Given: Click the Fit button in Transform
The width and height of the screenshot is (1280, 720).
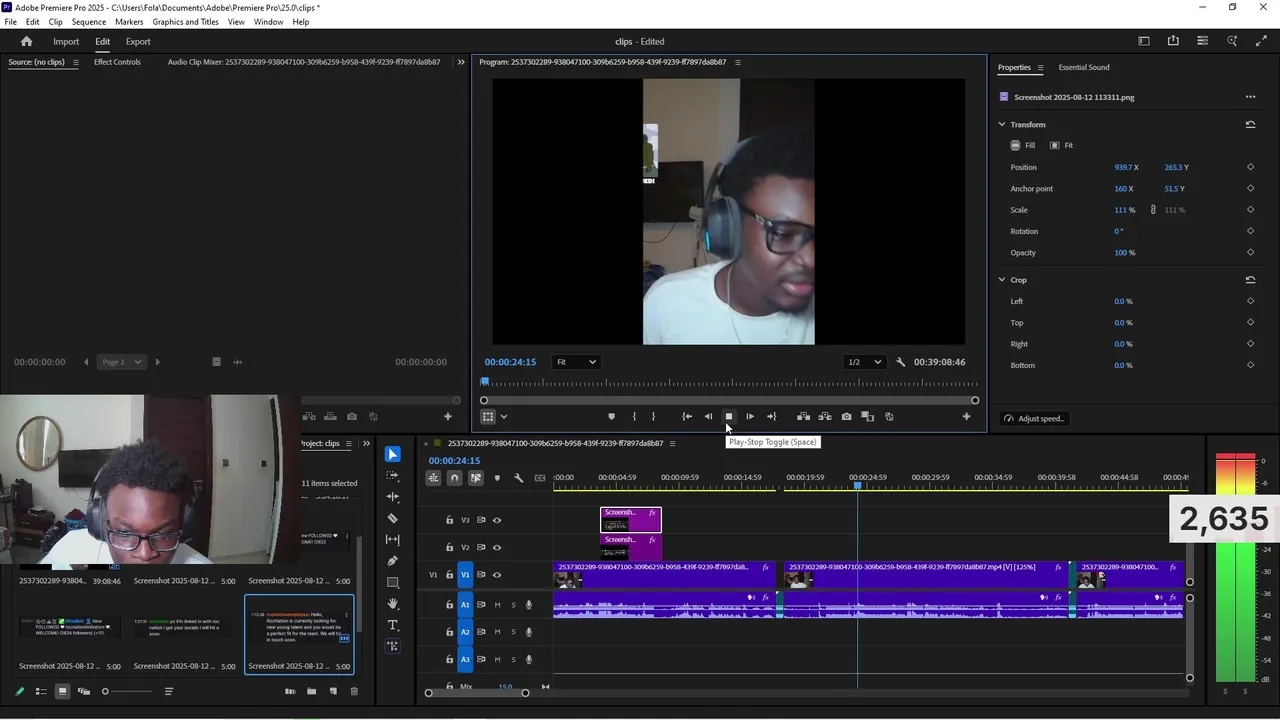Looking at the screenshot, I should (x=1061, y=146).
